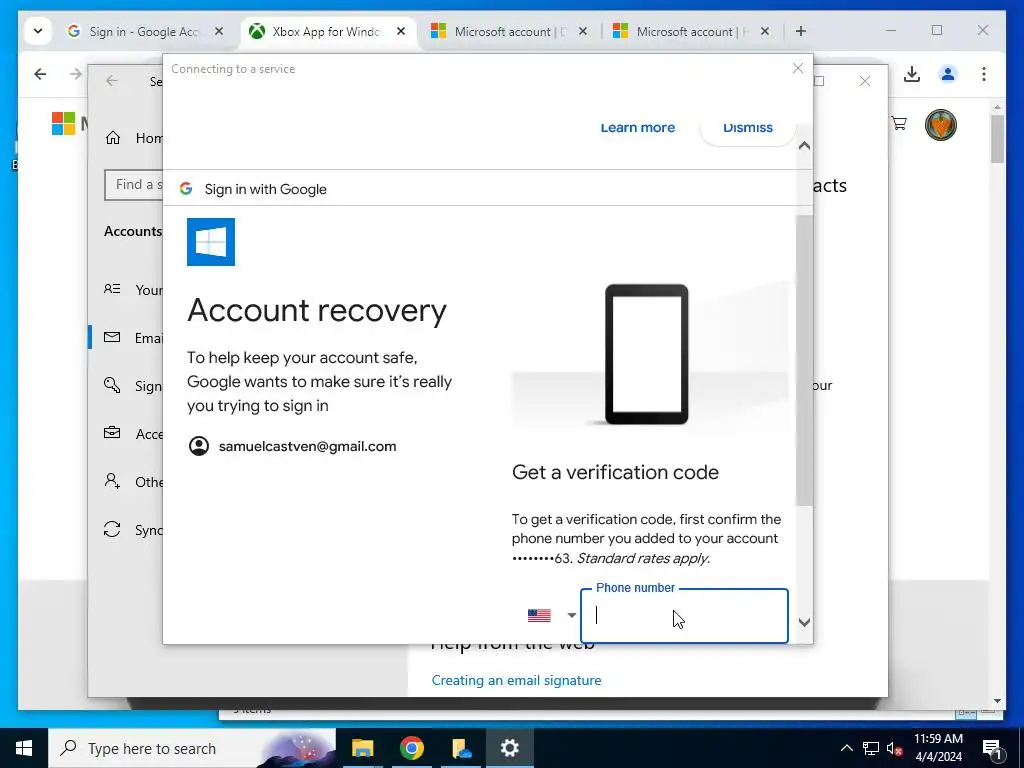Select Other users icon in Settings
This screenshot has width=1024, height=768.
[112, 481]
